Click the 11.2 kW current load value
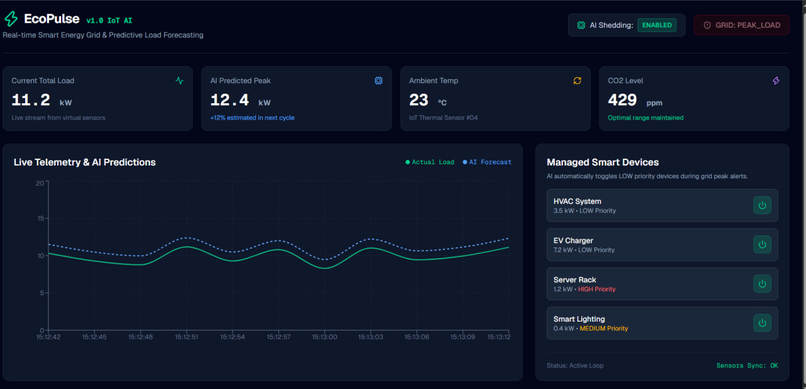This screenshot has width=806, height=389. click(42, 100)
